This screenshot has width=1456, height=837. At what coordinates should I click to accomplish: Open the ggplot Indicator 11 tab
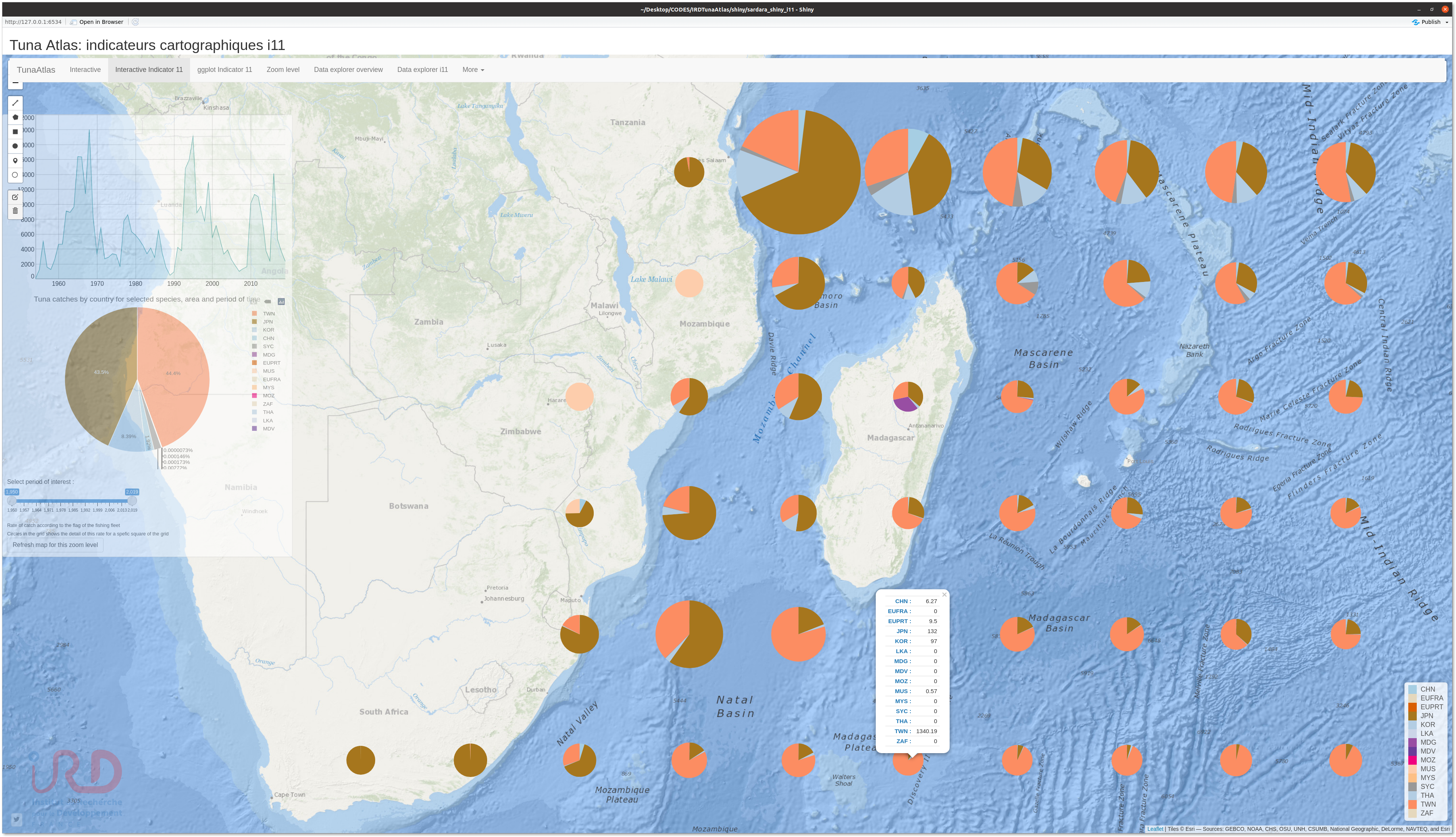(x=224, y=70)
